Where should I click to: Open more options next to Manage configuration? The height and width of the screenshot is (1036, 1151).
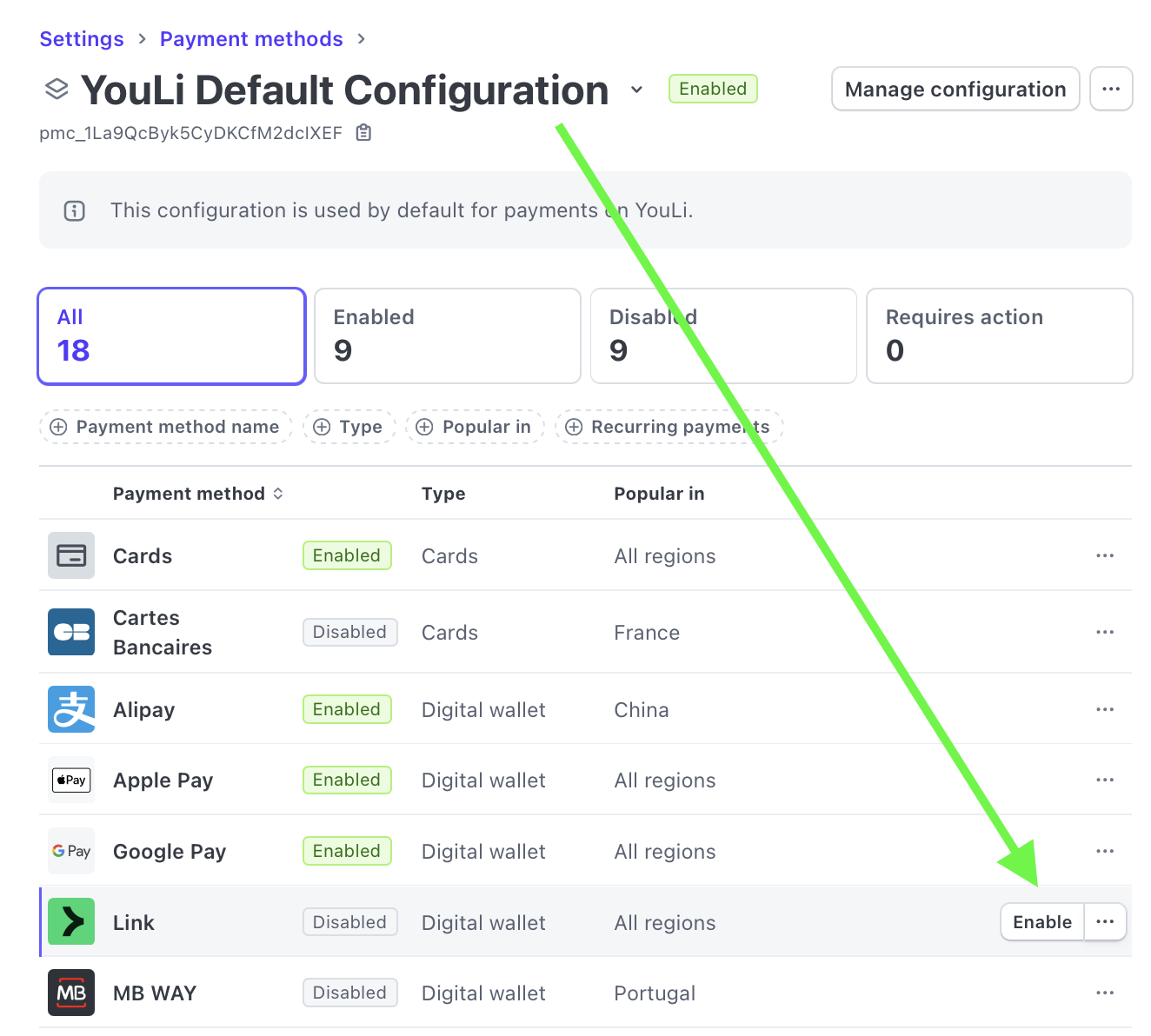point(1110,89)
